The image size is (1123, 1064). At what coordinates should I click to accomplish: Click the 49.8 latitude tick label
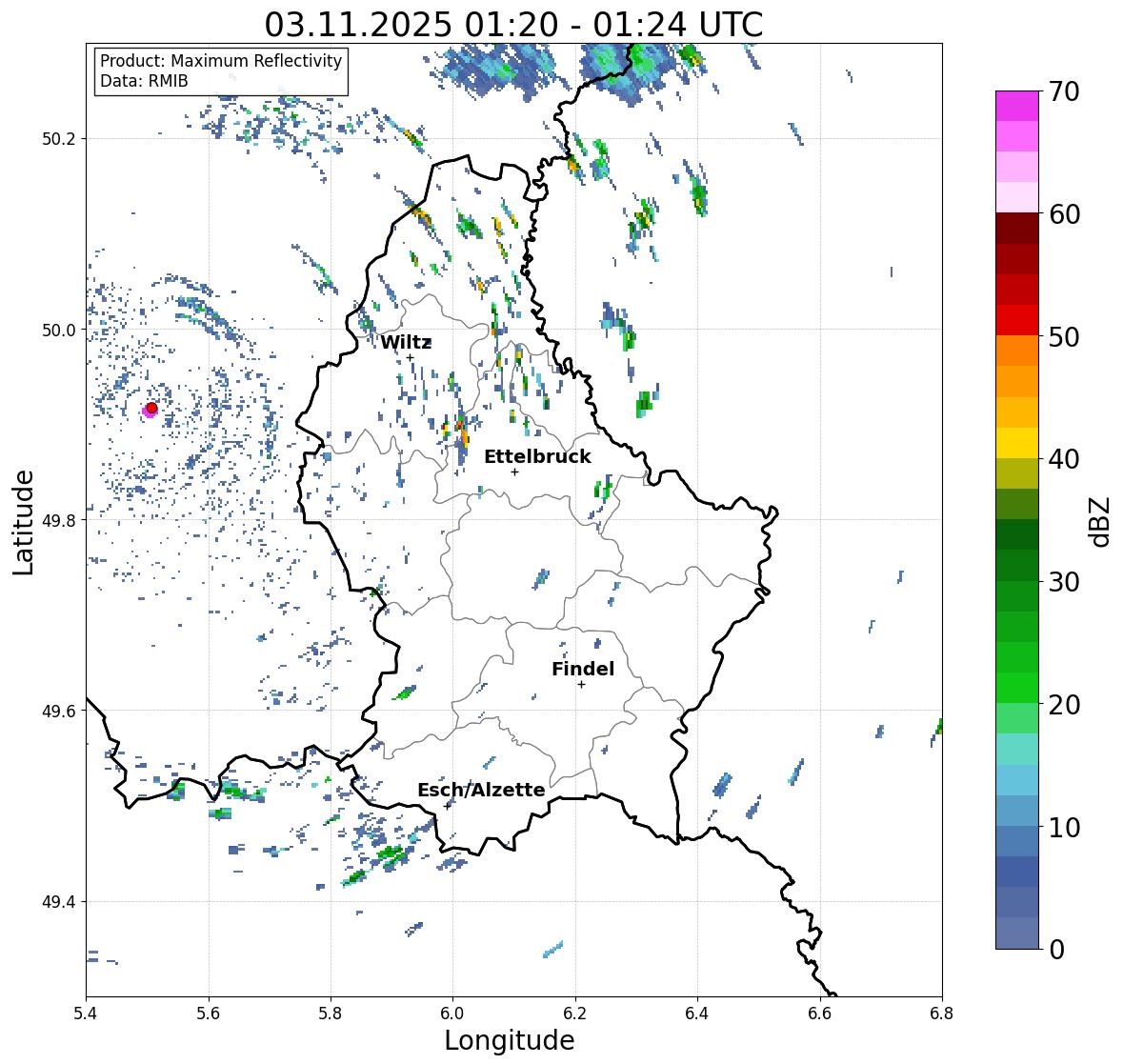pyautogui.click(x=59, y=520)
